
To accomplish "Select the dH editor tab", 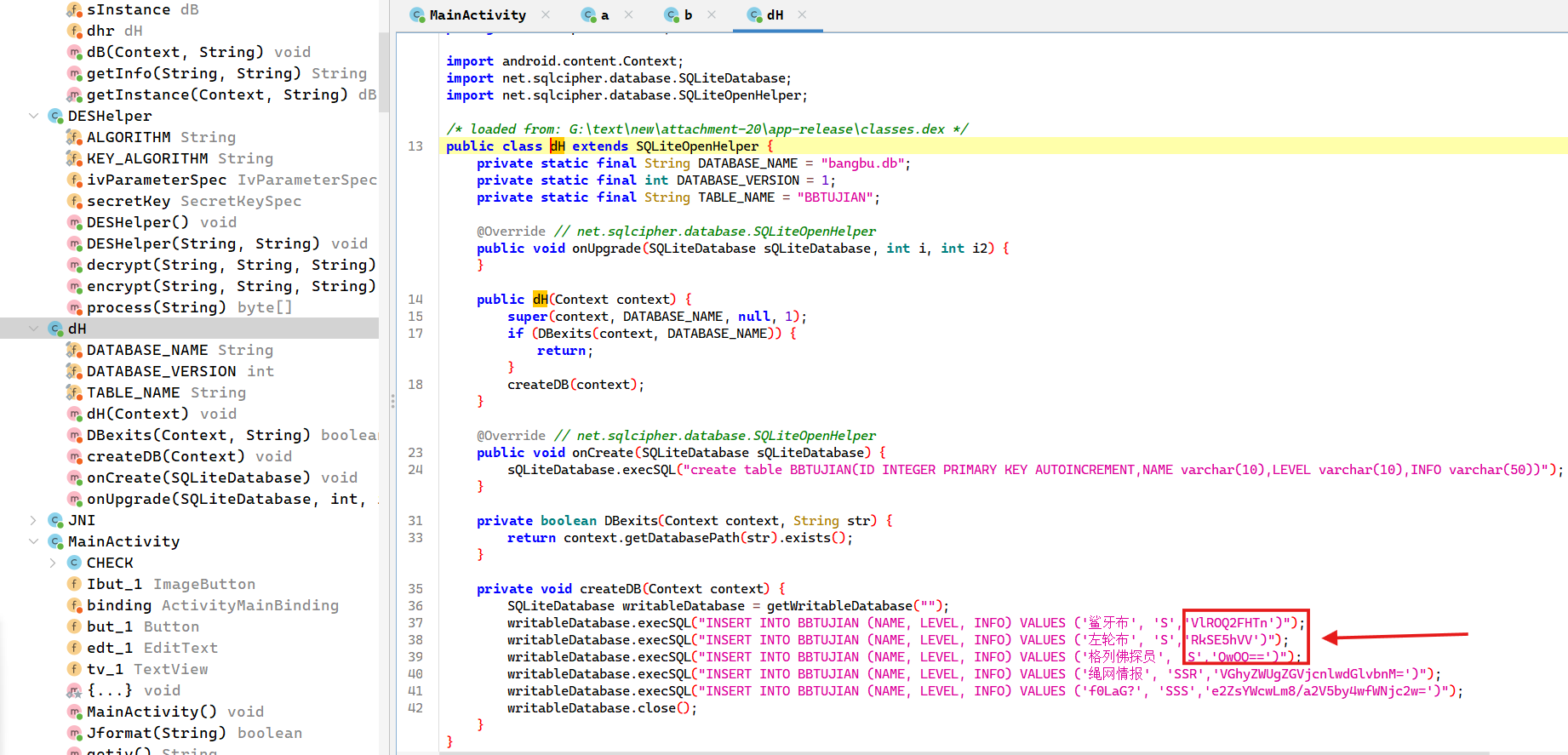I will [774, 14].
